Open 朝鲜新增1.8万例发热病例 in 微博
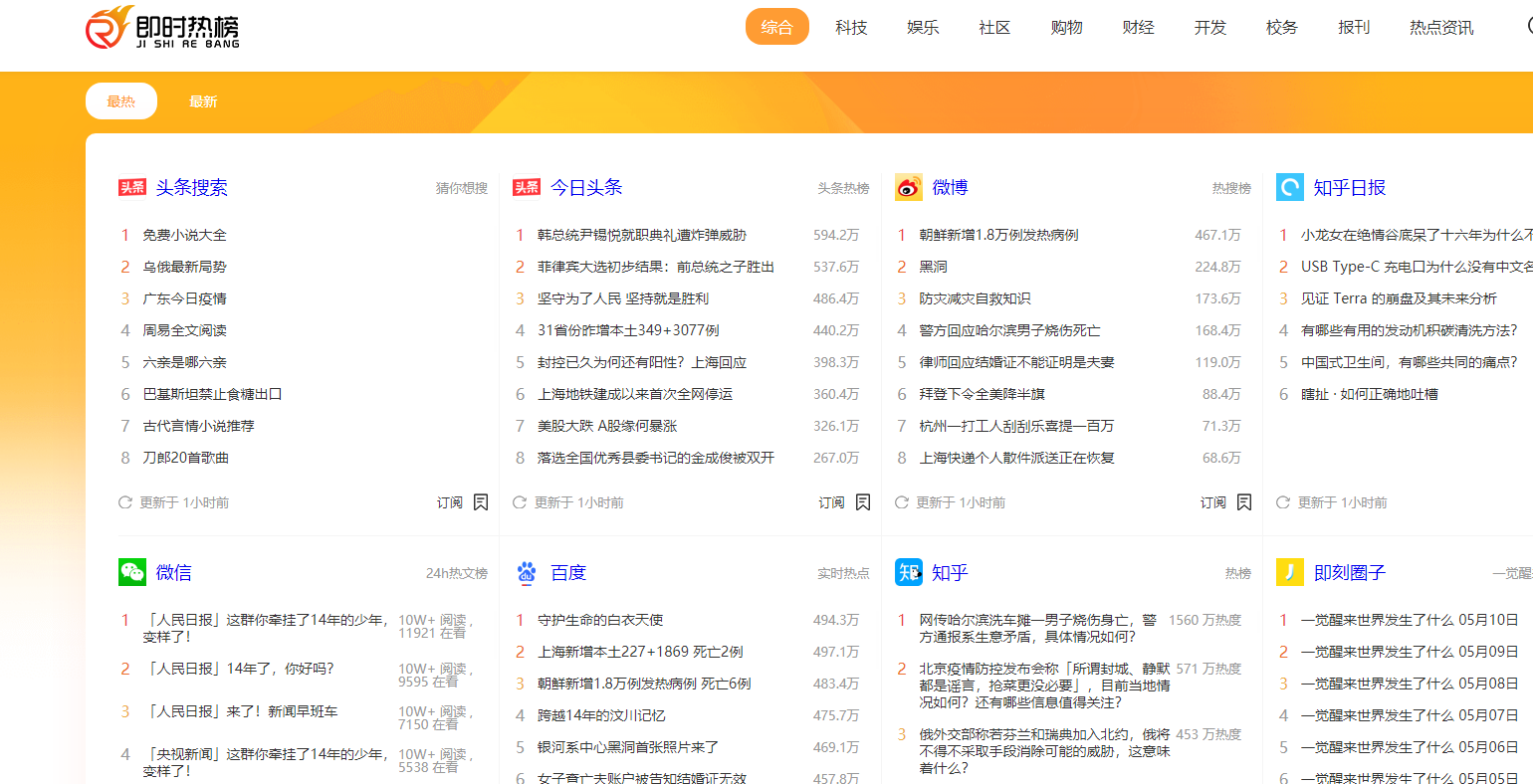The width and height of the screenshot is (1533, 784). [998, 235]
